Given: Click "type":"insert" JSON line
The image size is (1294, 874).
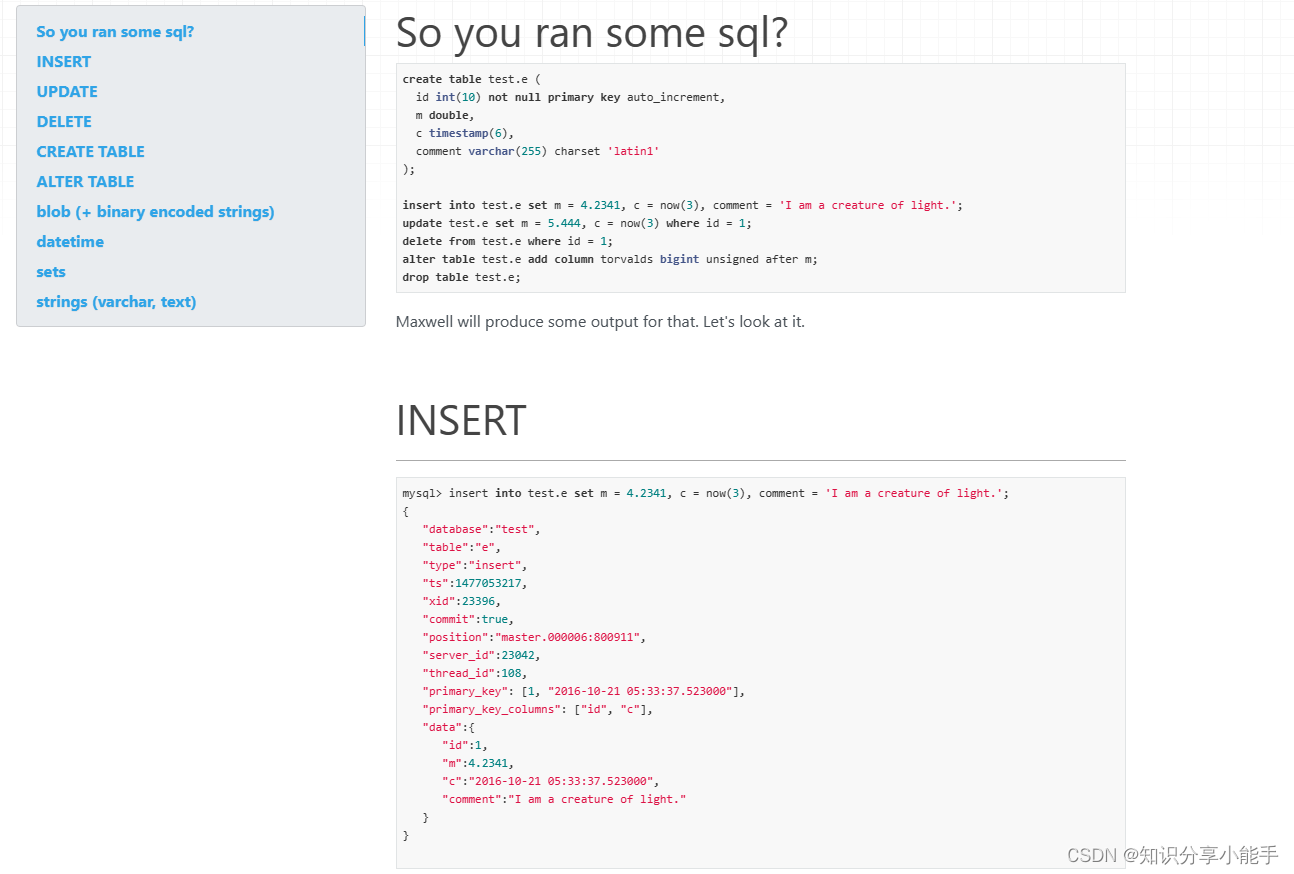Looking at the screenshot, I should click(x=475, y=565).
